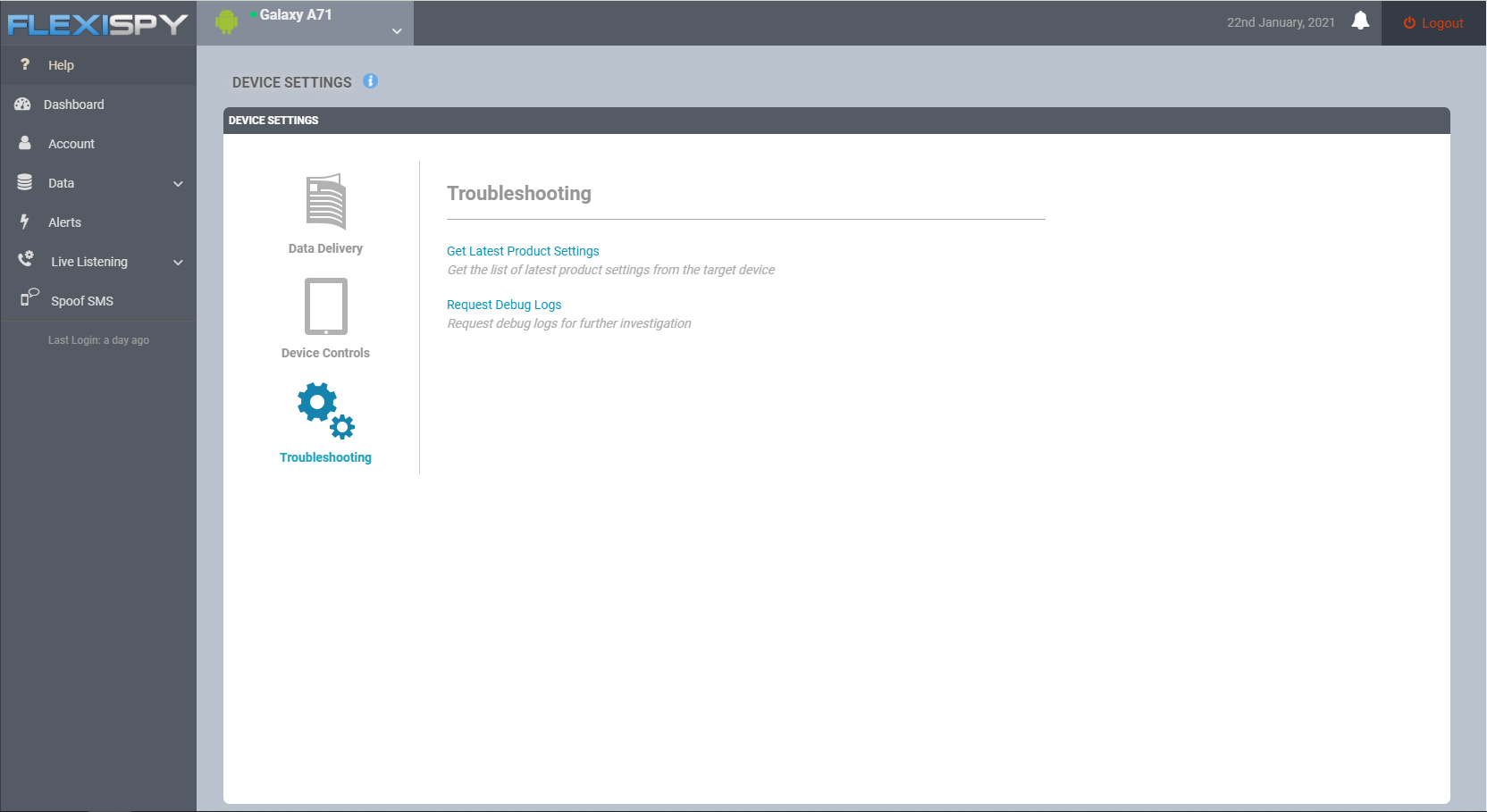The height and width of the screenshot is (812, 1487).
Task: Open the Data Delivery document icon
Action: (326, 202)
